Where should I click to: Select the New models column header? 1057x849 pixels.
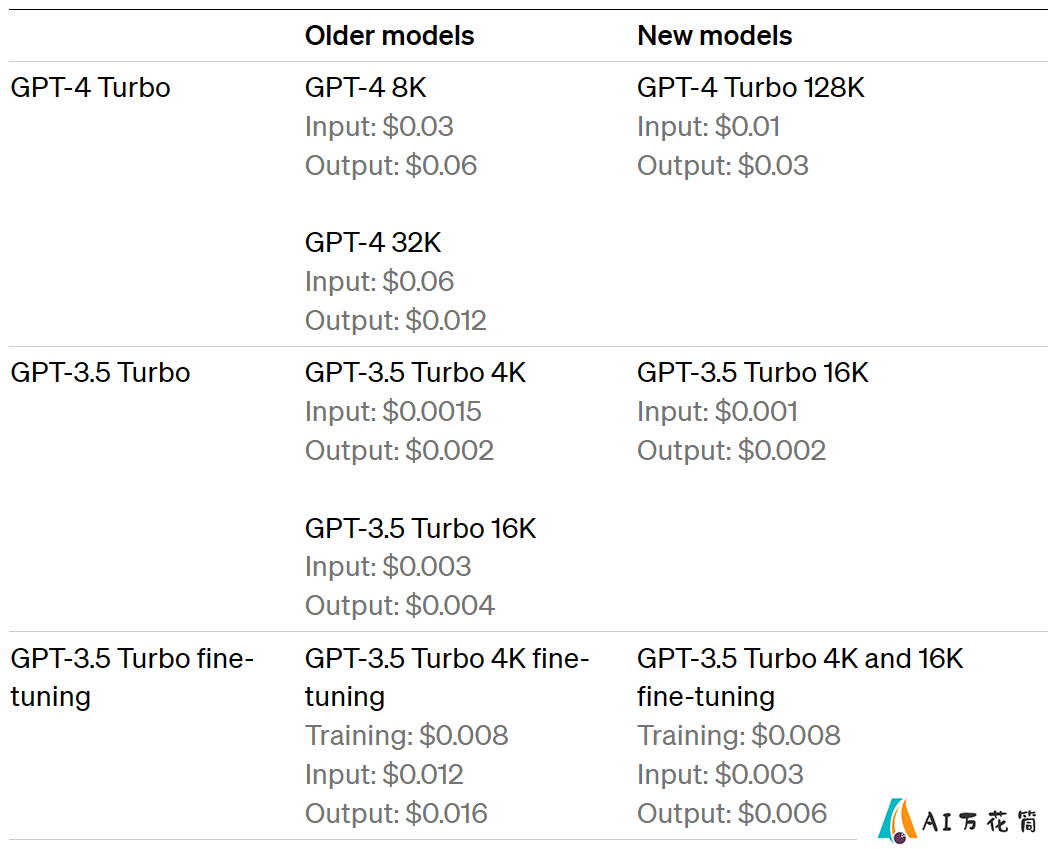point(714,36)
